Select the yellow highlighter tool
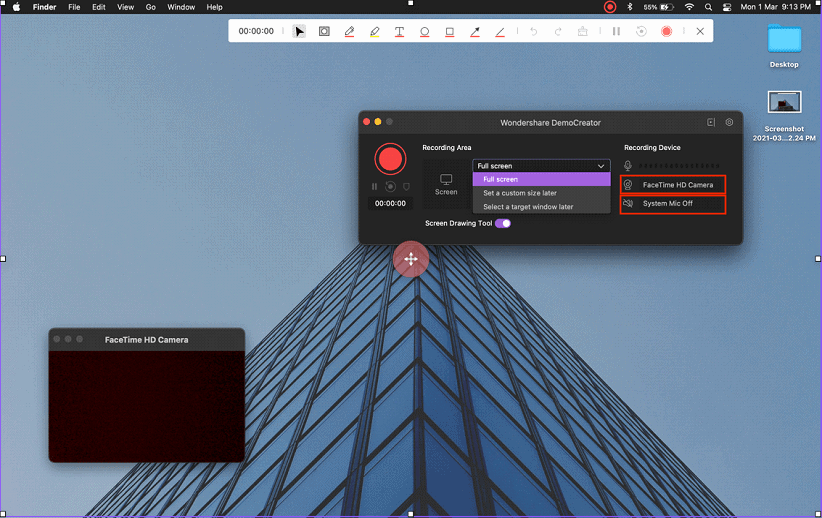 [374, 31]
